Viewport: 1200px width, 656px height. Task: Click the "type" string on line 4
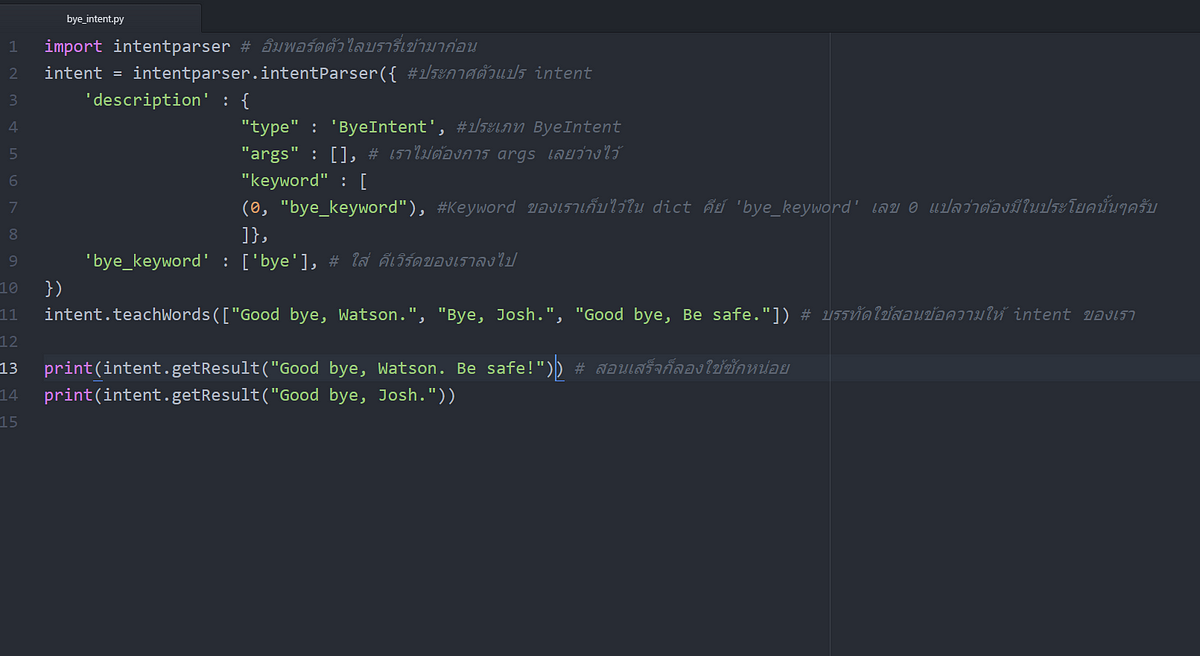[270, 127]
